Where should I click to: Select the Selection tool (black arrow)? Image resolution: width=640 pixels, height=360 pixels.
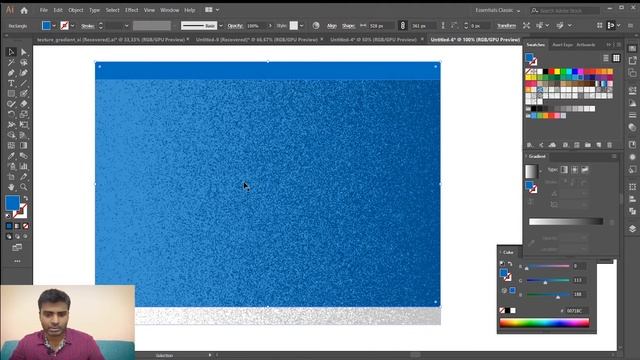(11, 52)
